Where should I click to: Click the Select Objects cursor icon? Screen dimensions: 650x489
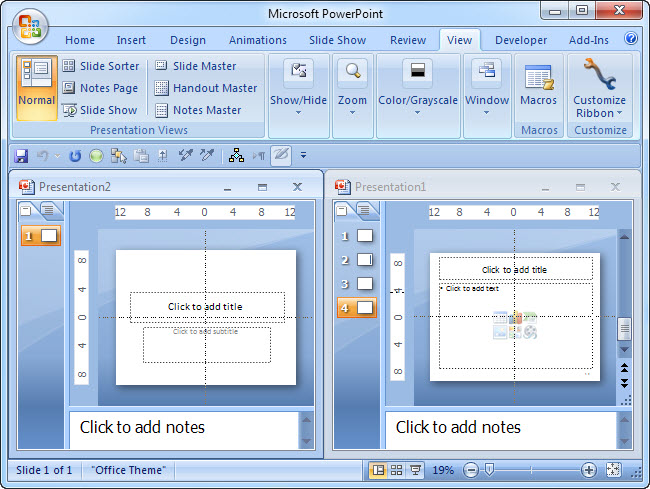click(x=119, y=156)
